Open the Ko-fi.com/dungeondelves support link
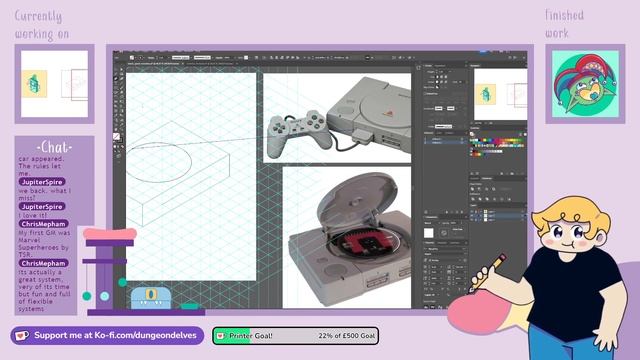This screenshot has height=360, width=640. 107,336
